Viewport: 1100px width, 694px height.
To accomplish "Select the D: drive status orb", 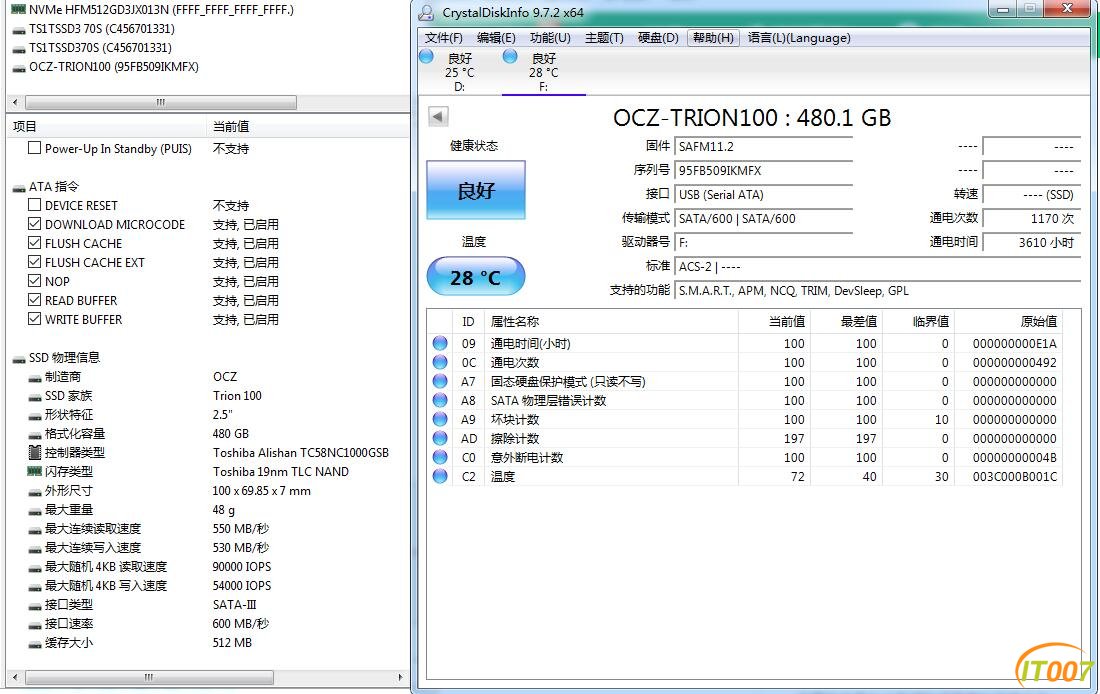I will pos(427,57).
